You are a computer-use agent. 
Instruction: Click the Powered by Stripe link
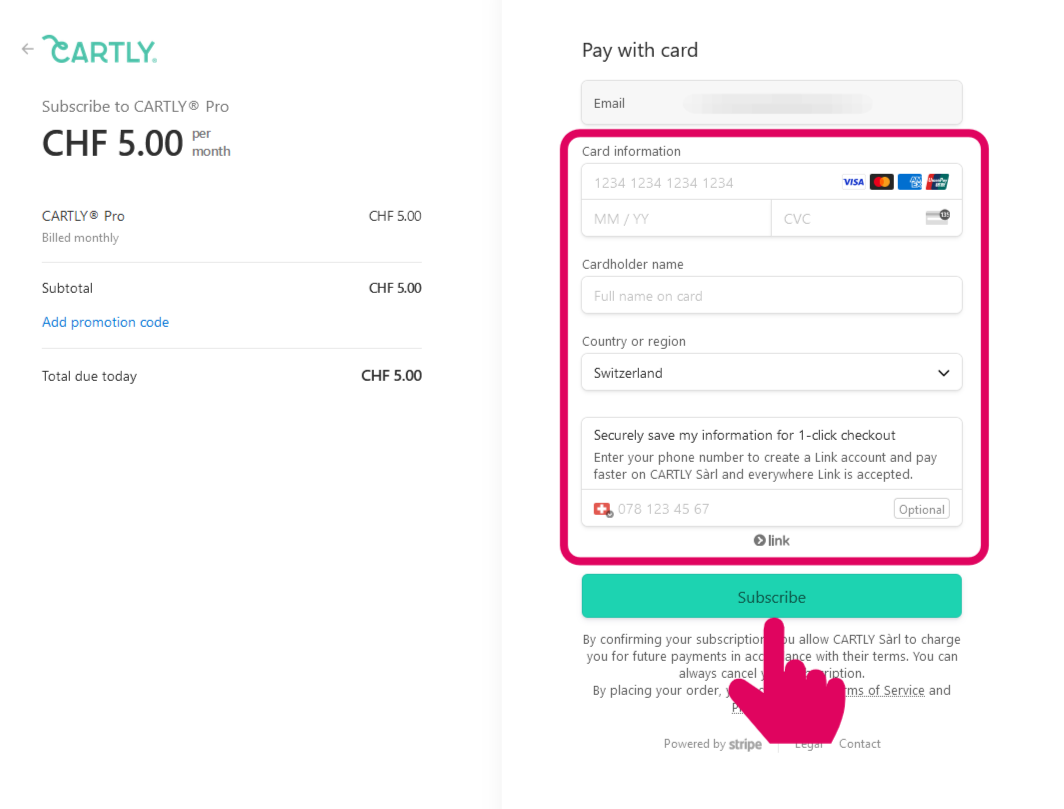click(712, 744)
